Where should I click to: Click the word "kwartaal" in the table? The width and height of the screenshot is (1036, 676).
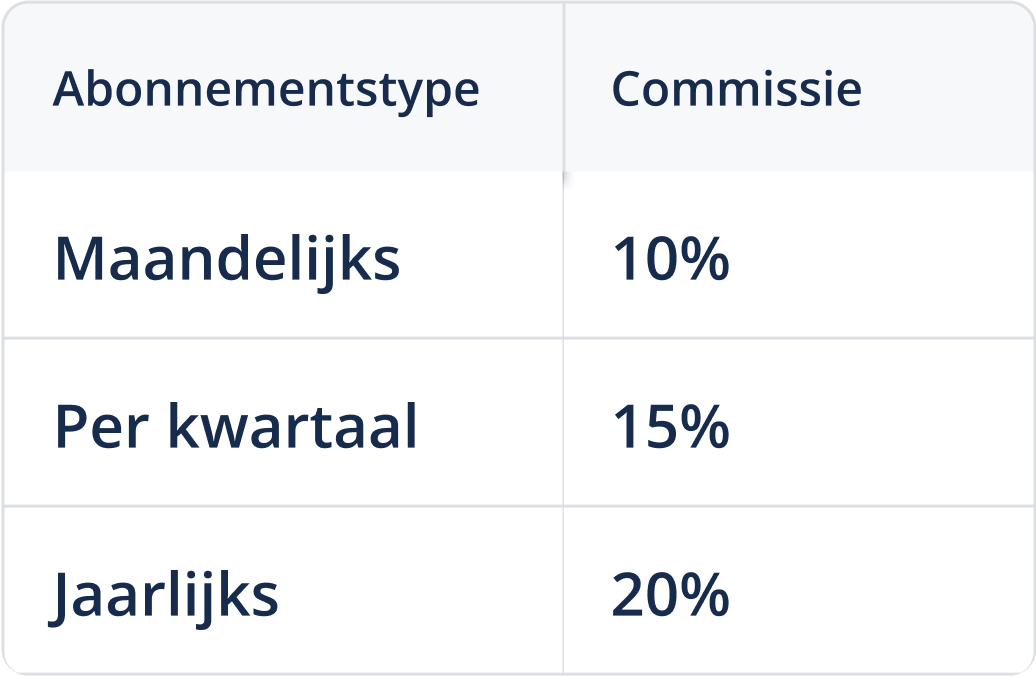tap(291, 427)
